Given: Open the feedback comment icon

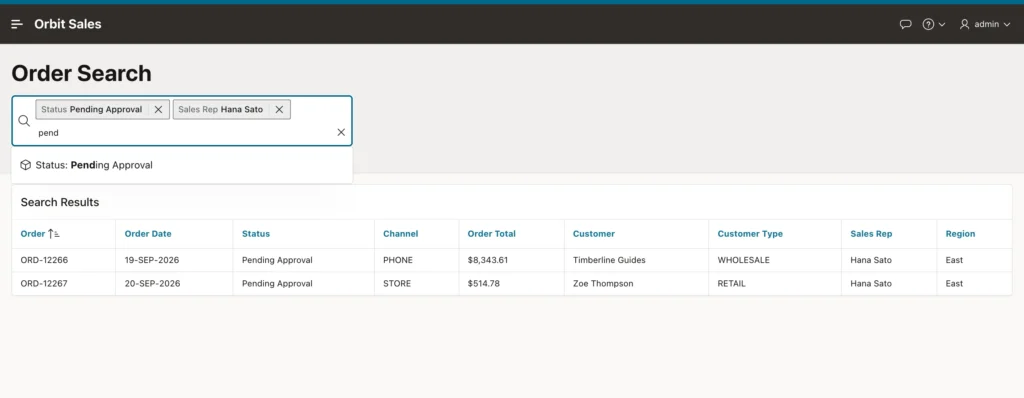Looking at the screenshot, I should click(905, 24).
